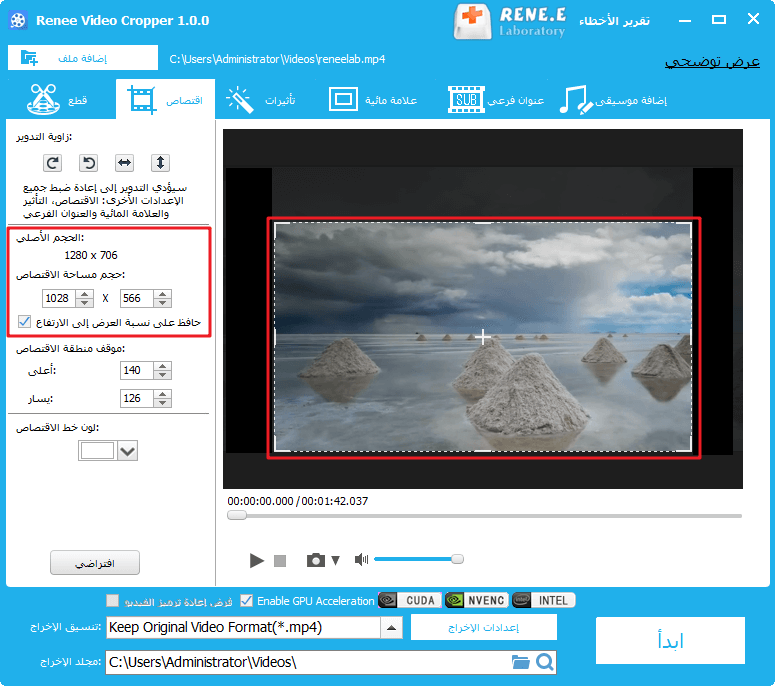
Task: Decrease crop width with the down arrow
Action: (85, 302)
